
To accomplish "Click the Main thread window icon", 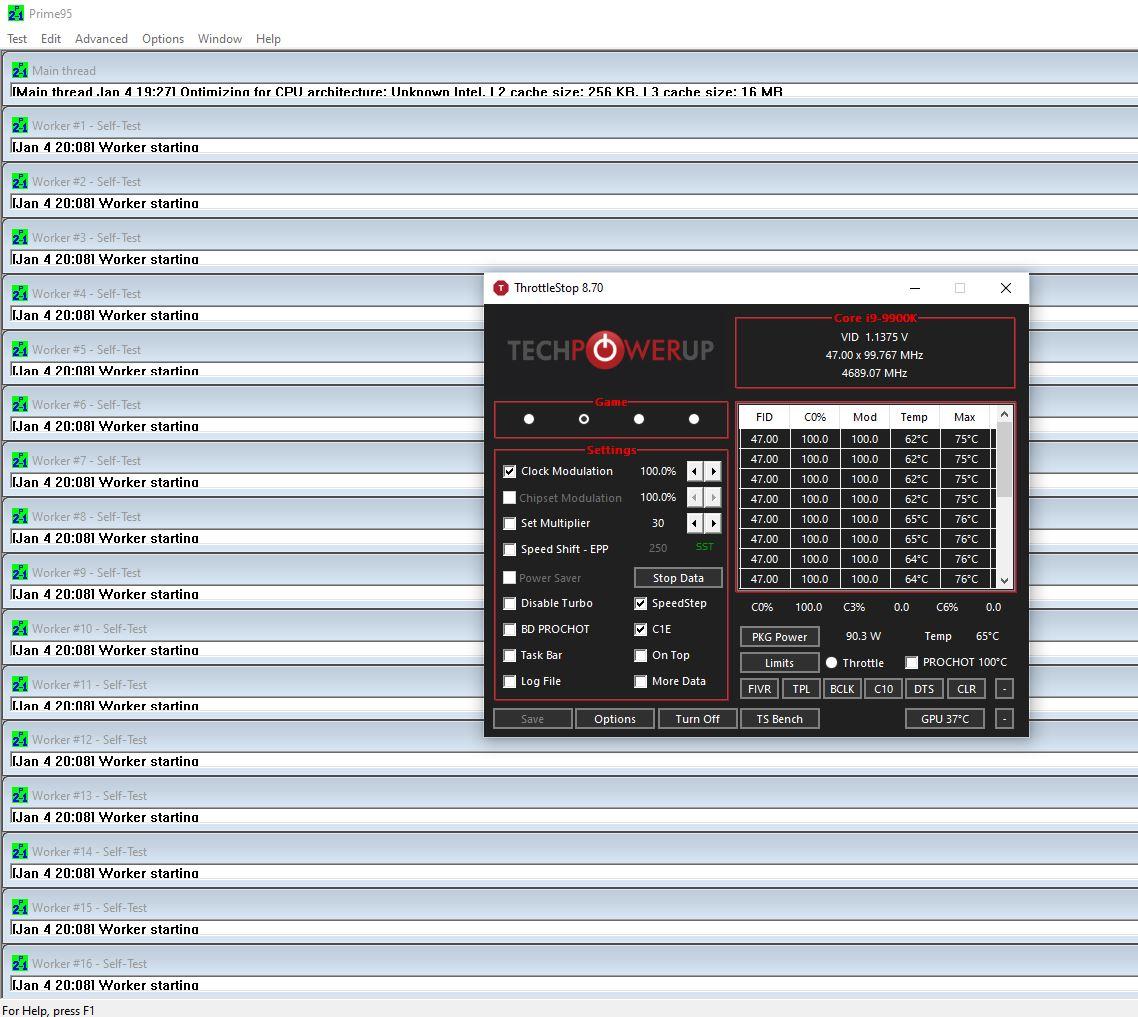I will 19,71.
